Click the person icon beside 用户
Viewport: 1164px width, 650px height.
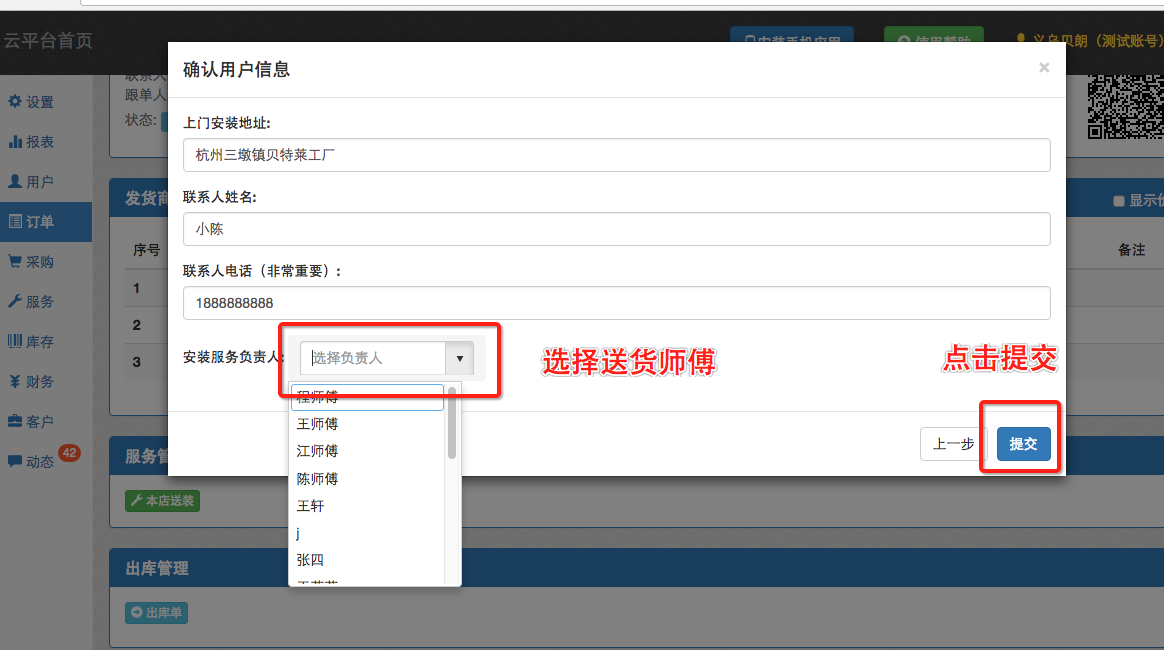15,182
